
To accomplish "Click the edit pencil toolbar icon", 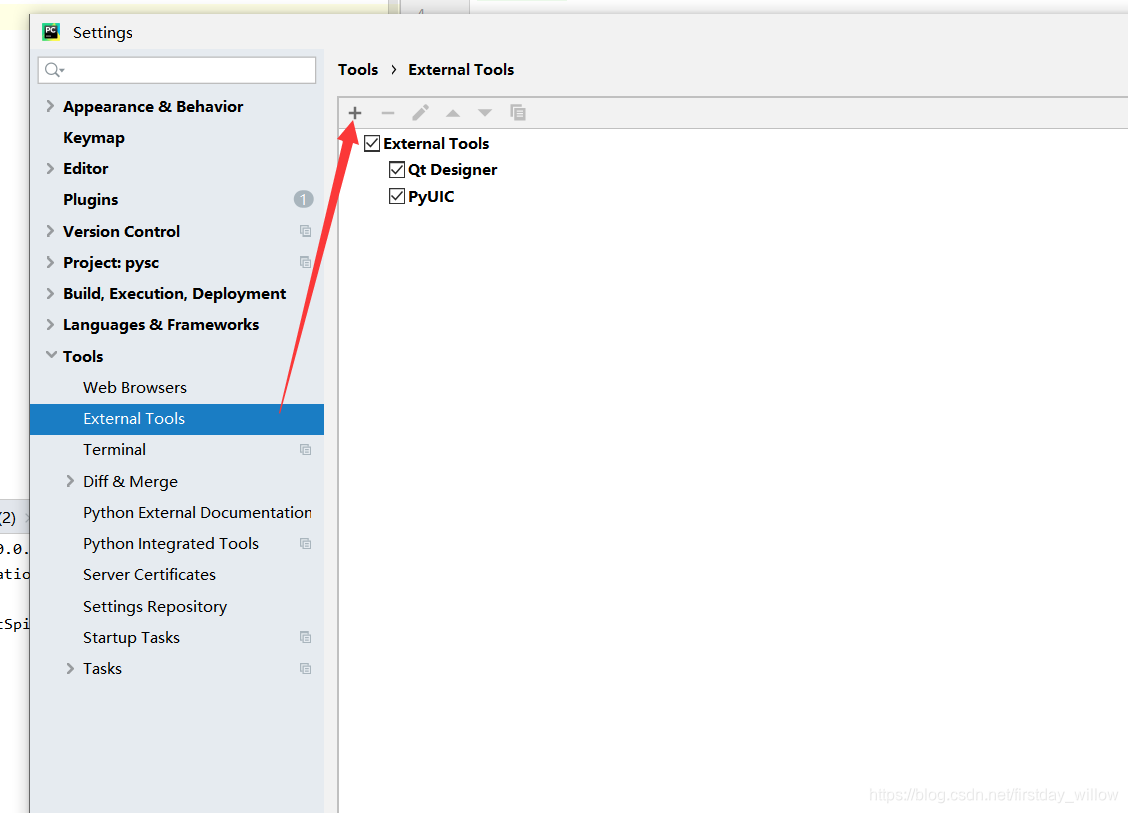I will tap(420, 113).
